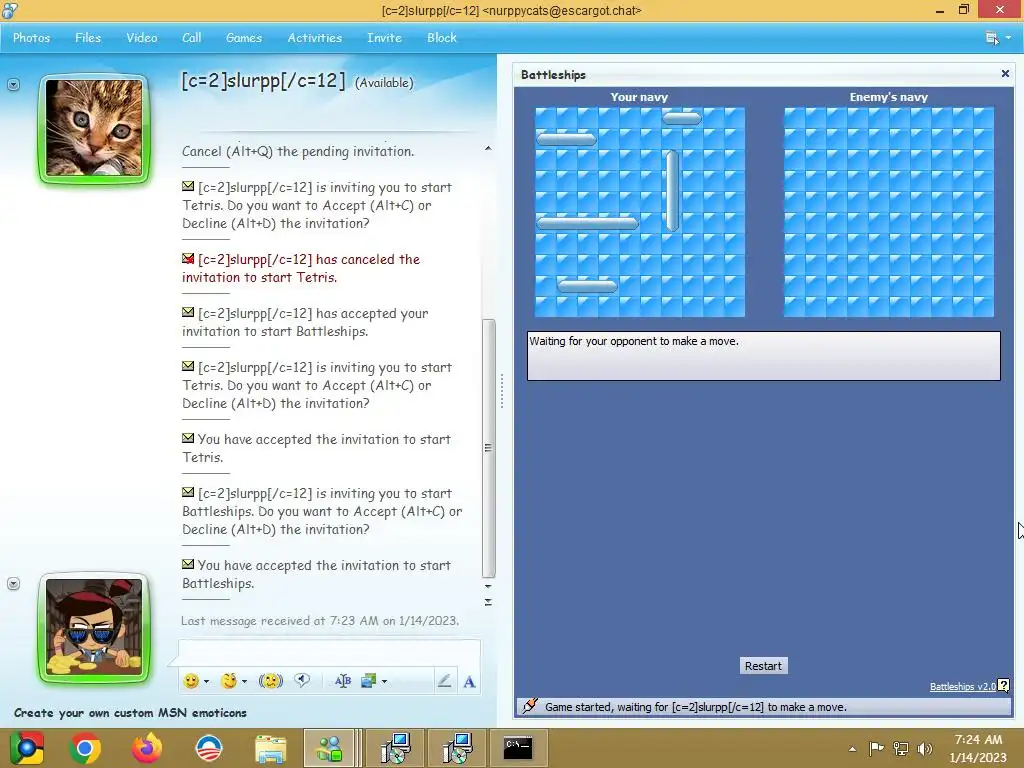Click the cat display picture of slurpp

coord(94,128)
